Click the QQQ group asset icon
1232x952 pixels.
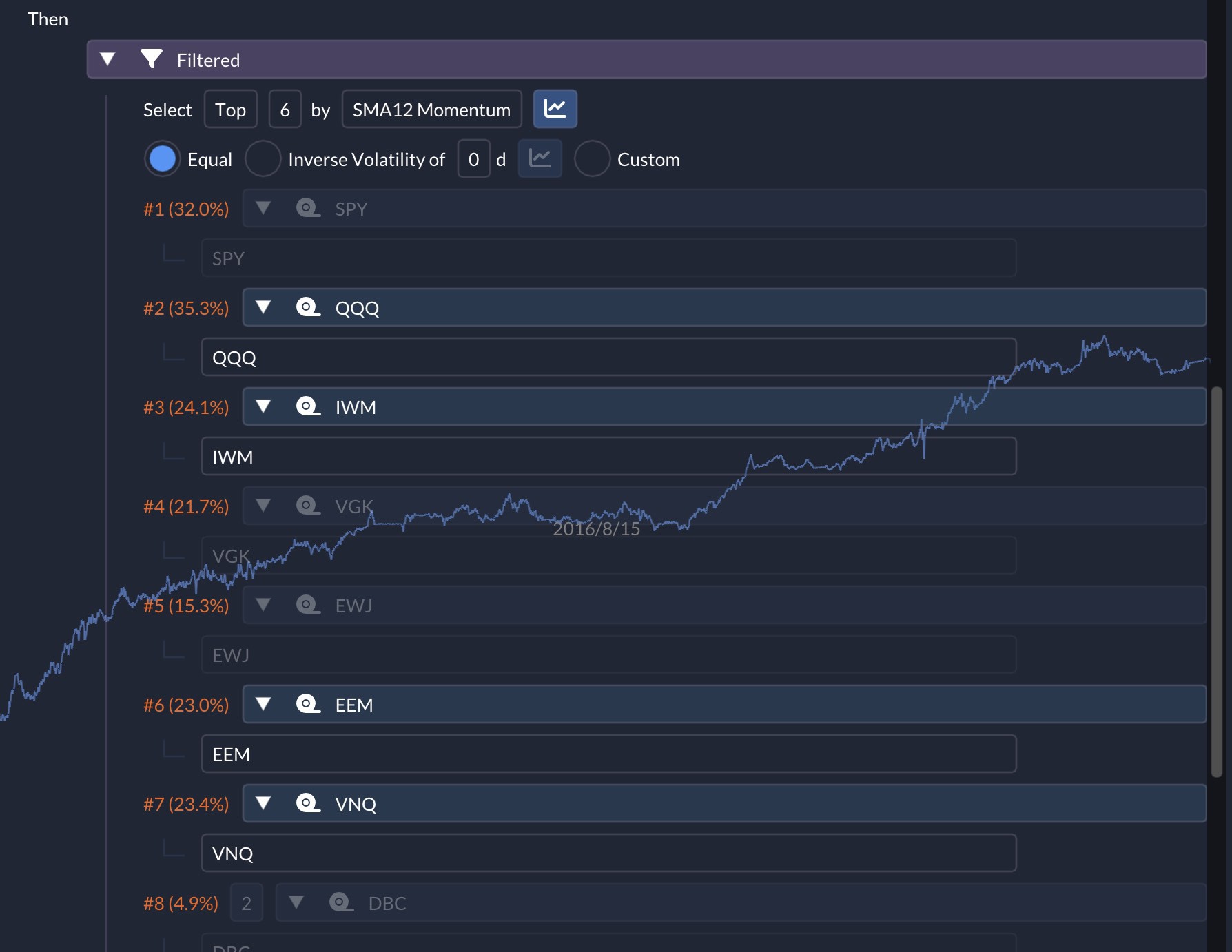click(x=308, y=307)
